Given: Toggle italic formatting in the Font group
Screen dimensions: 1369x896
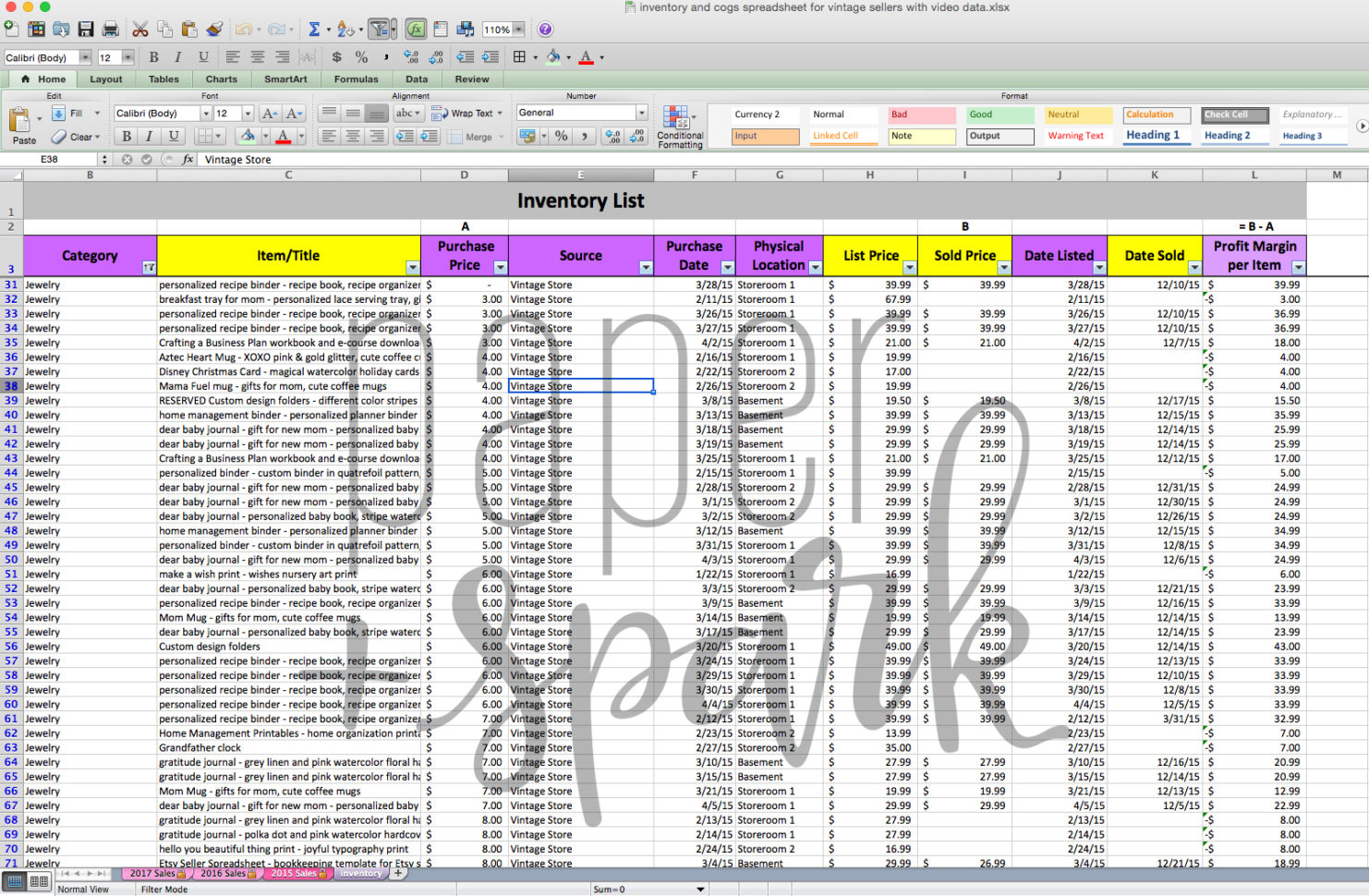Looking at the screenshot, I should 149,136.
